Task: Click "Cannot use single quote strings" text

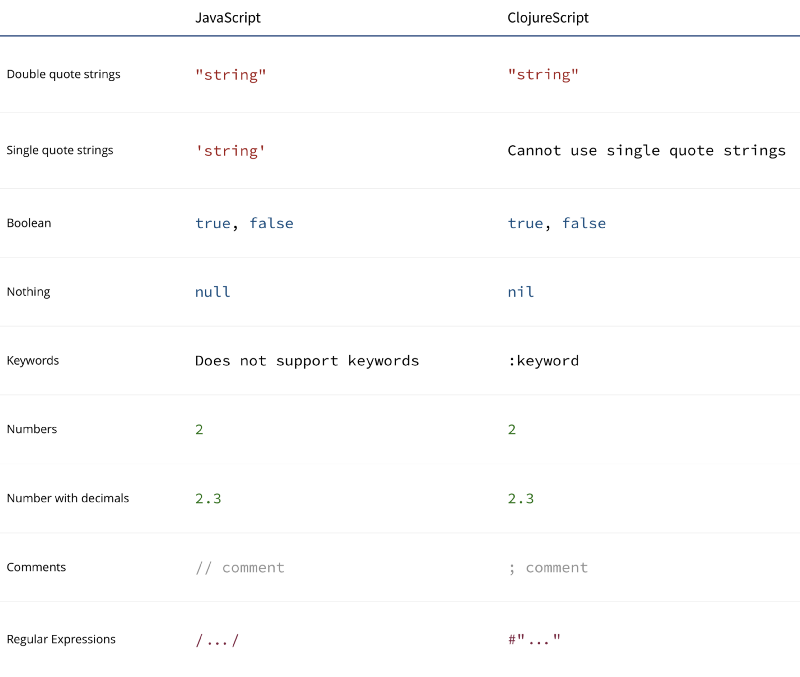Action: pyautogui.click(x=646, y=151)
